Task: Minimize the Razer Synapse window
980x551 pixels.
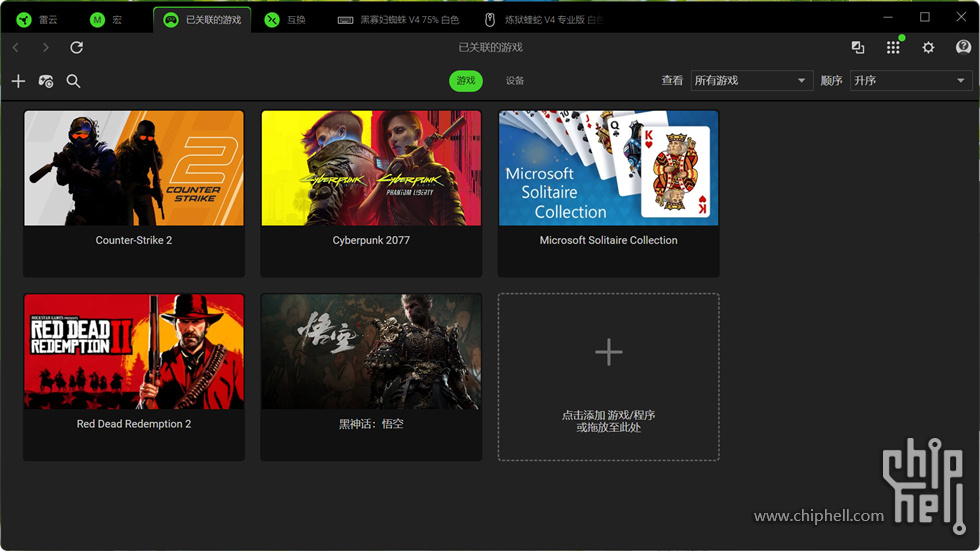Action: [x=888, y=17]
